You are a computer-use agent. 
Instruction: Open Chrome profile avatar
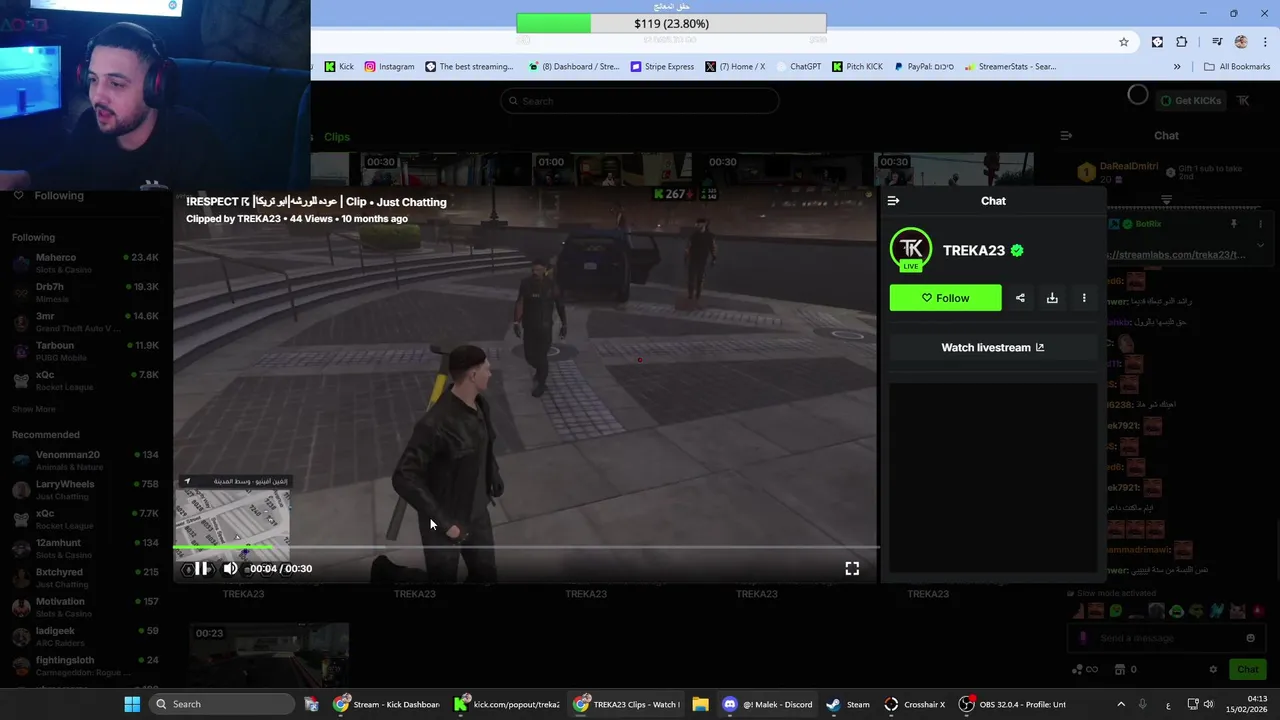pyautogui.click(x=1241, y=42)
